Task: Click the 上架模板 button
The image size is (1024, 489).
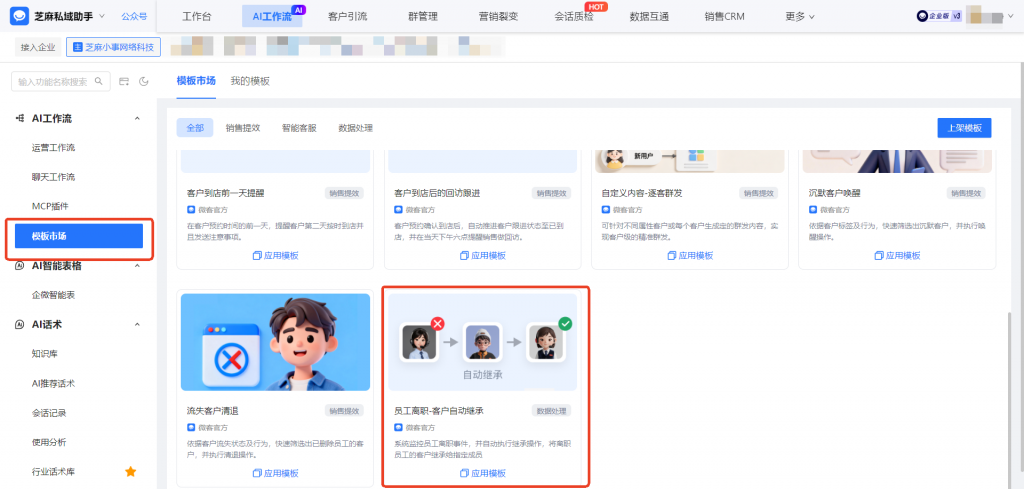Action: [x=965, y=128]
